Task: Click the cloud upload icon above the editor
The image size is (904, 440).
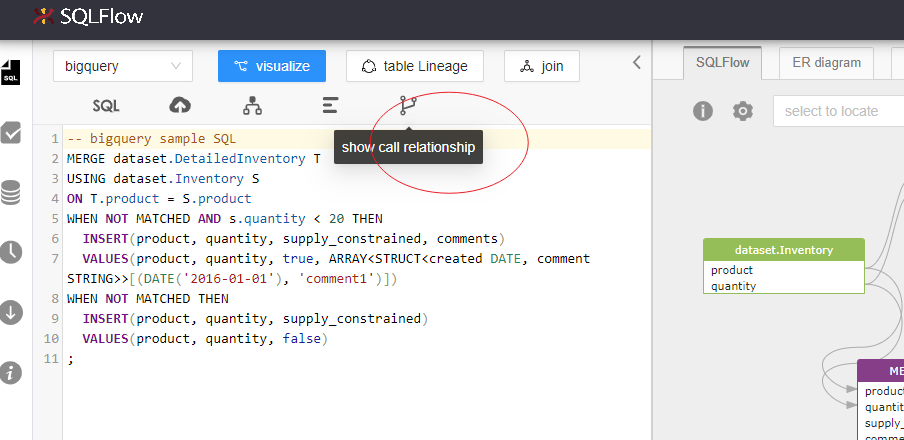Action: tap(180, 106)
